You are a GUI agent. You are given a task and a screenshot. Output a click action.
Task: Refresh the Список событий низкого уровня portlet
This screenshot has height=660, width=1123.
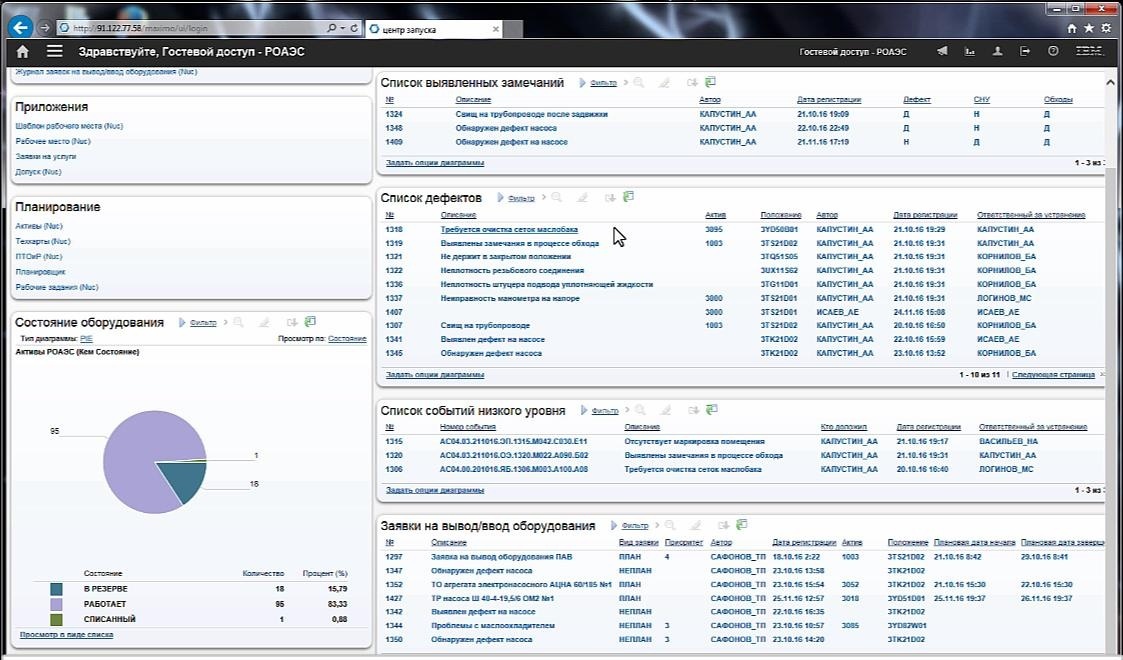(x=712, y=409)
